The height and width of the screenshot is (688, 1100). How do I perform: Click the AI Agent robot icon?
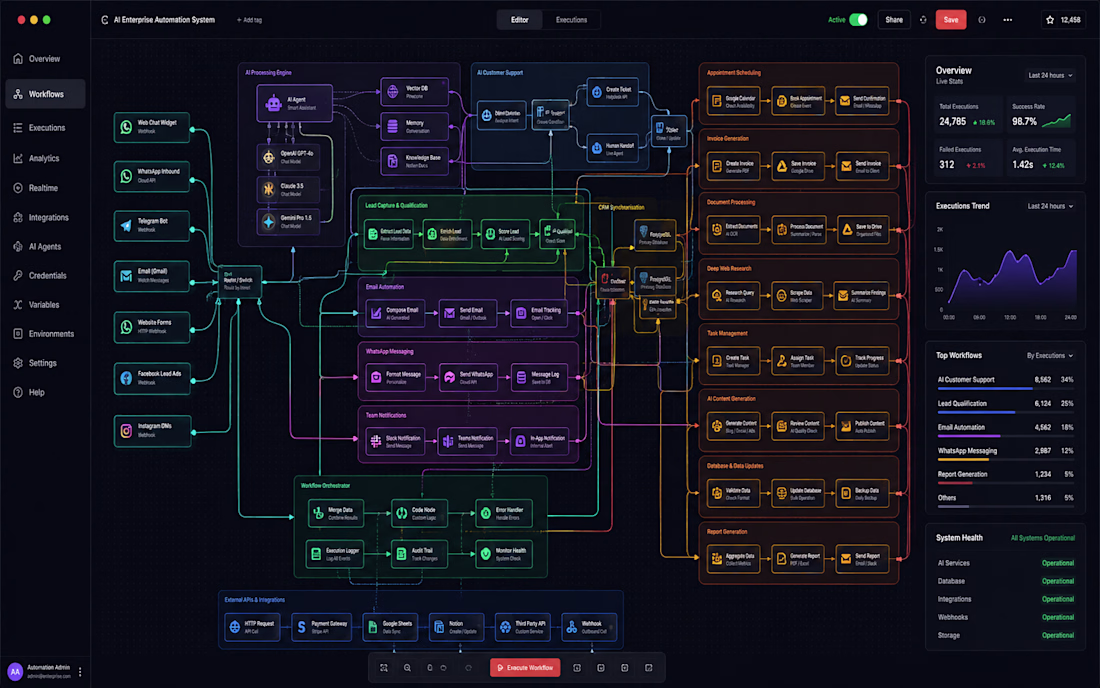(x=274, y=104)
